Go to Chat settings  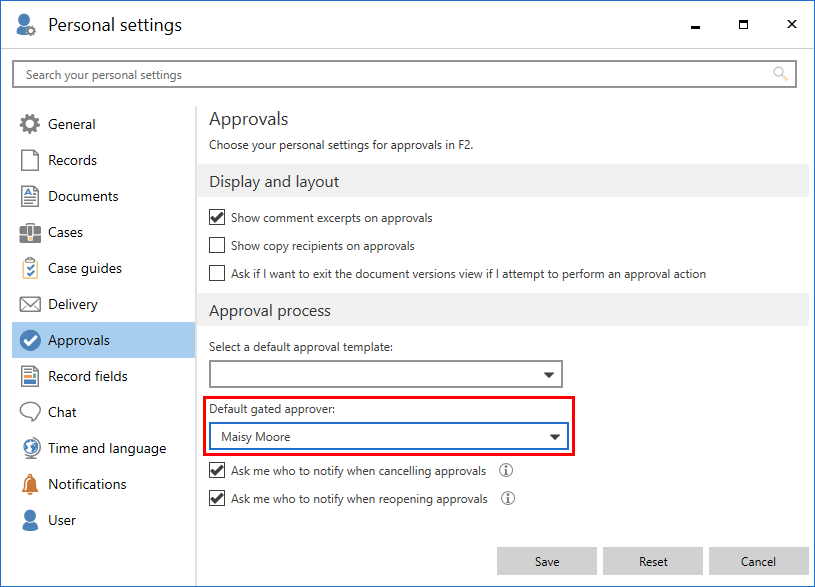103,412
